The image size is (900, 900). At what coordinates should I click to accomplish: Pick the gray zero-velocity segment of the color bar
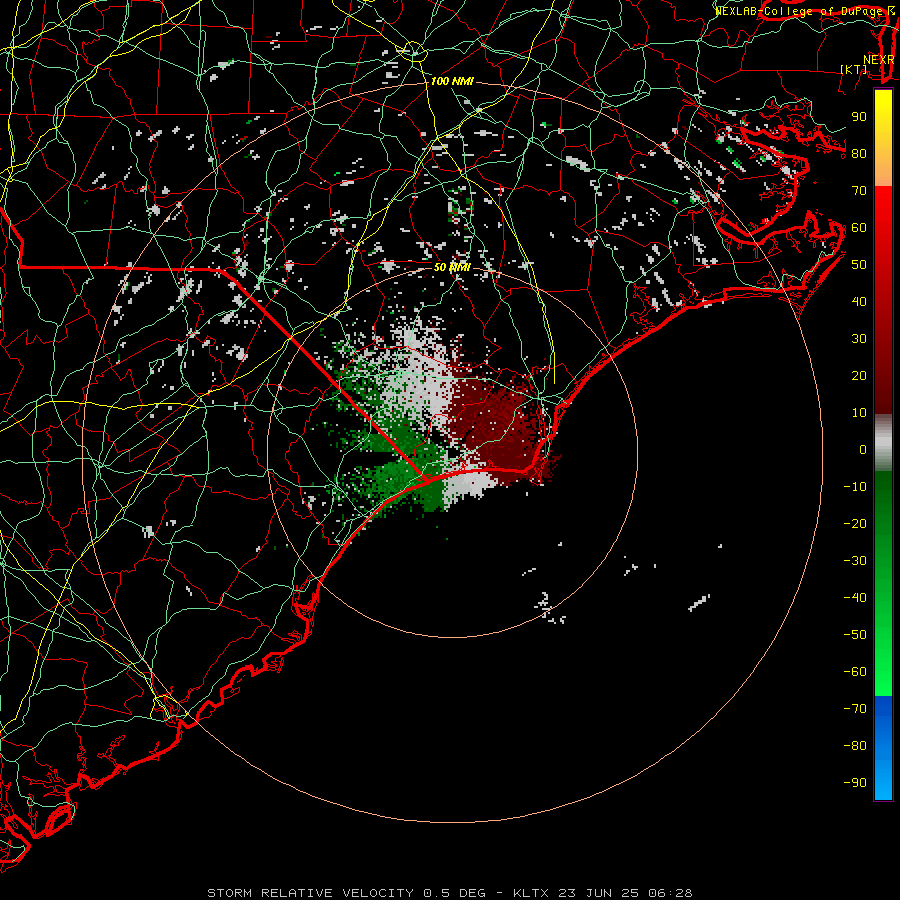click(x=883, y=443)
